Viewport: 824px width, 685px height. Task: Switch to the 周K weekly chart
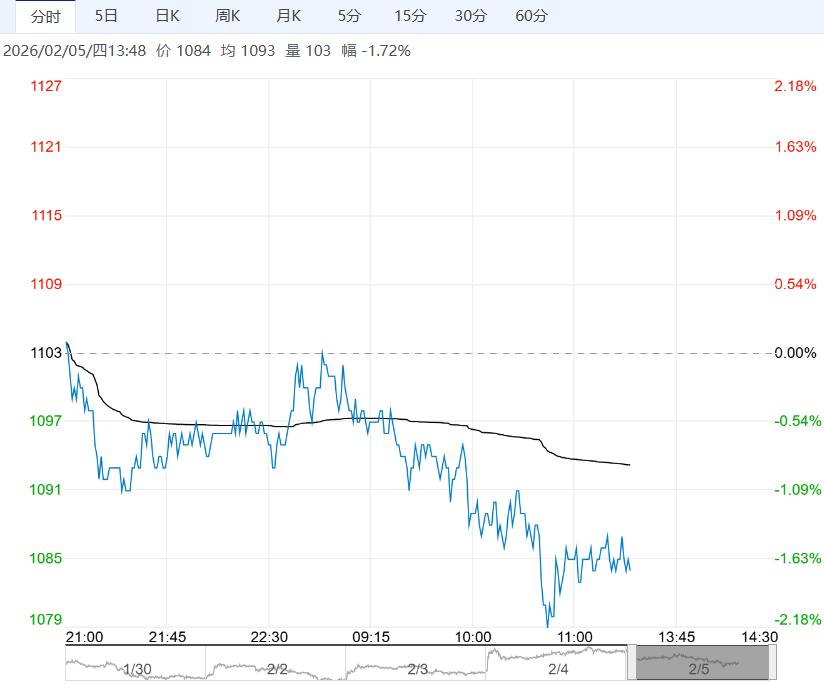click(228, 16)
